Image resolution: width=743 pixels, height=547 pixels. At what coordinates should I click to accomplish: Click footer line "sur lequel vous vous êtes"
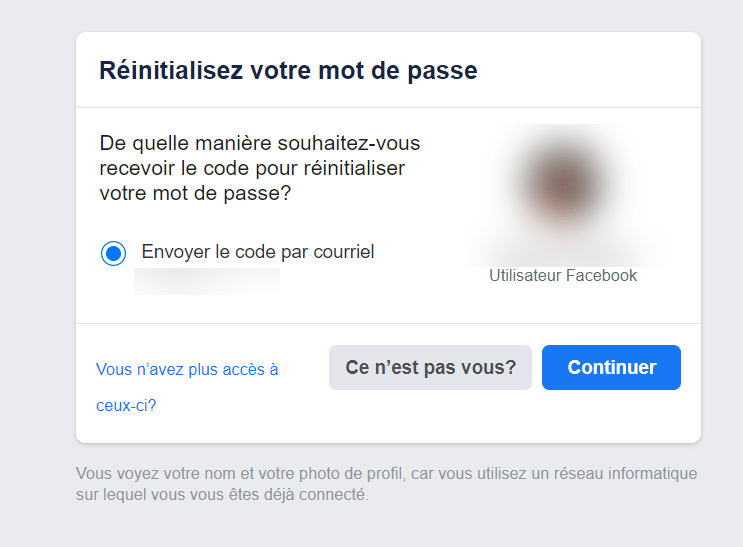222,494
